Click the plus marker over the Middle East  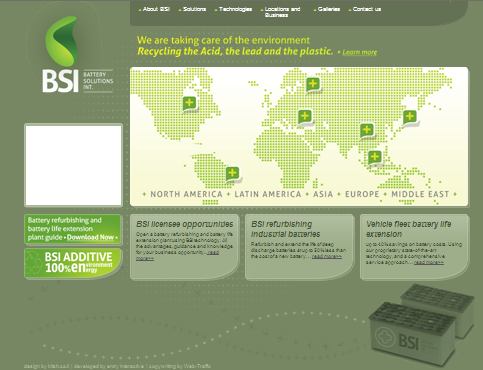[305, 116]
